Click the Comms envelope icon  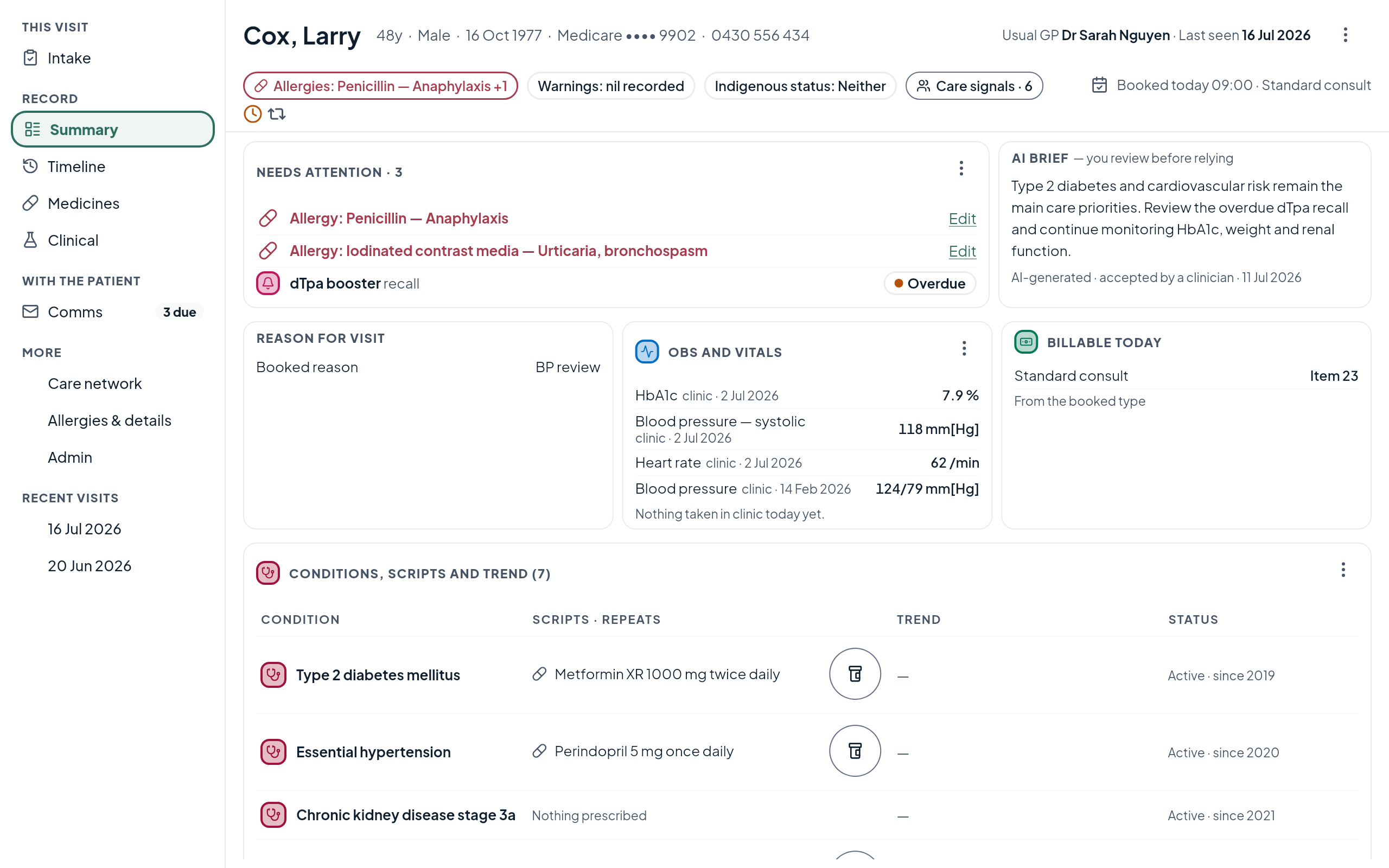(30, 312)
